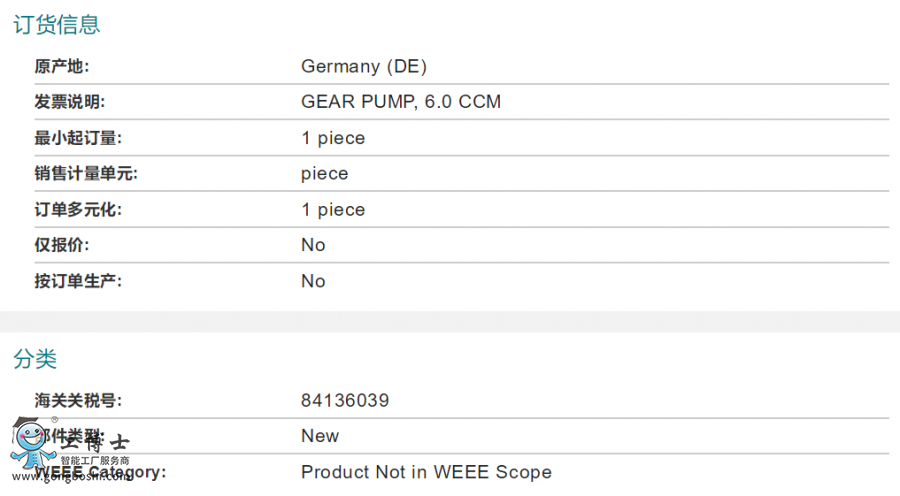Click the Gongboshi mascot logo icon

[x=33, y=444]
